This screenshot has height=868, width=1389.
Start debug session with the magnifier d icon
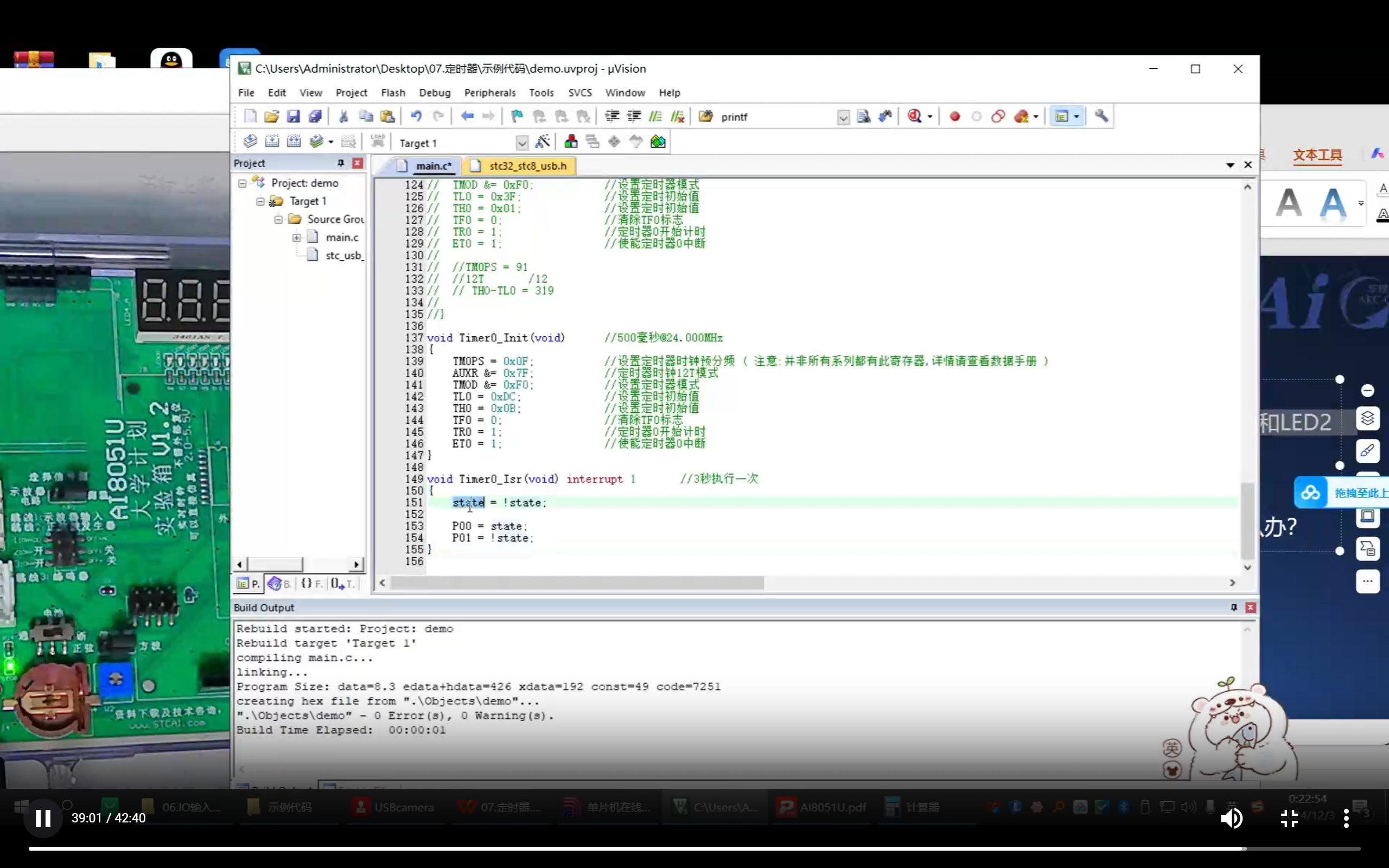coord(914,117)
